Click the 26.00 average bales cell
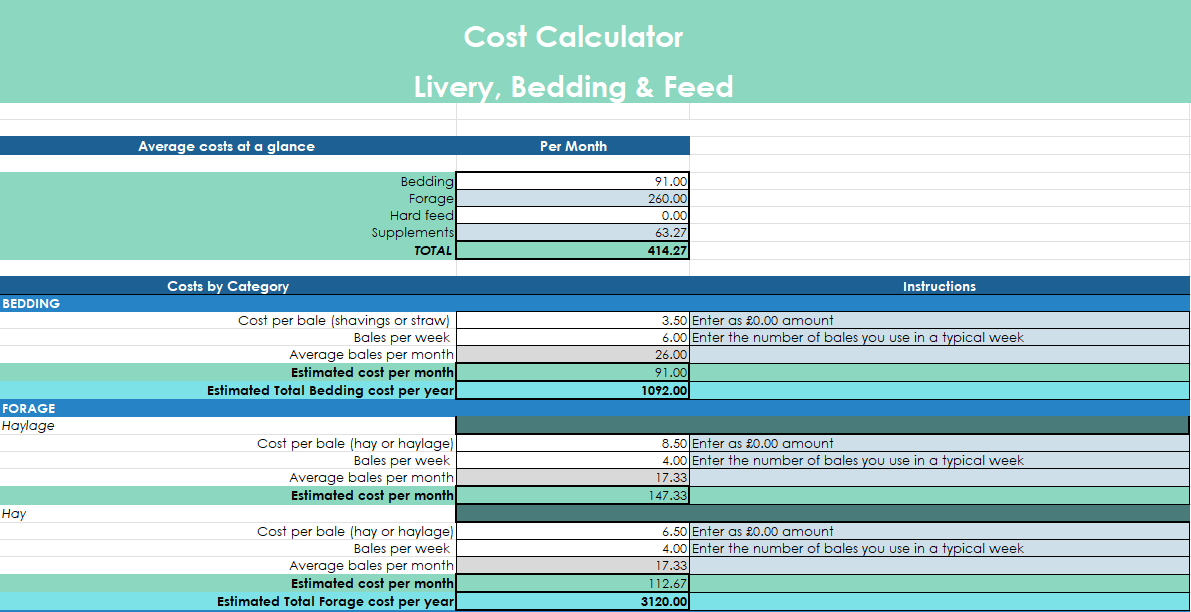 [x=573, y=355]
